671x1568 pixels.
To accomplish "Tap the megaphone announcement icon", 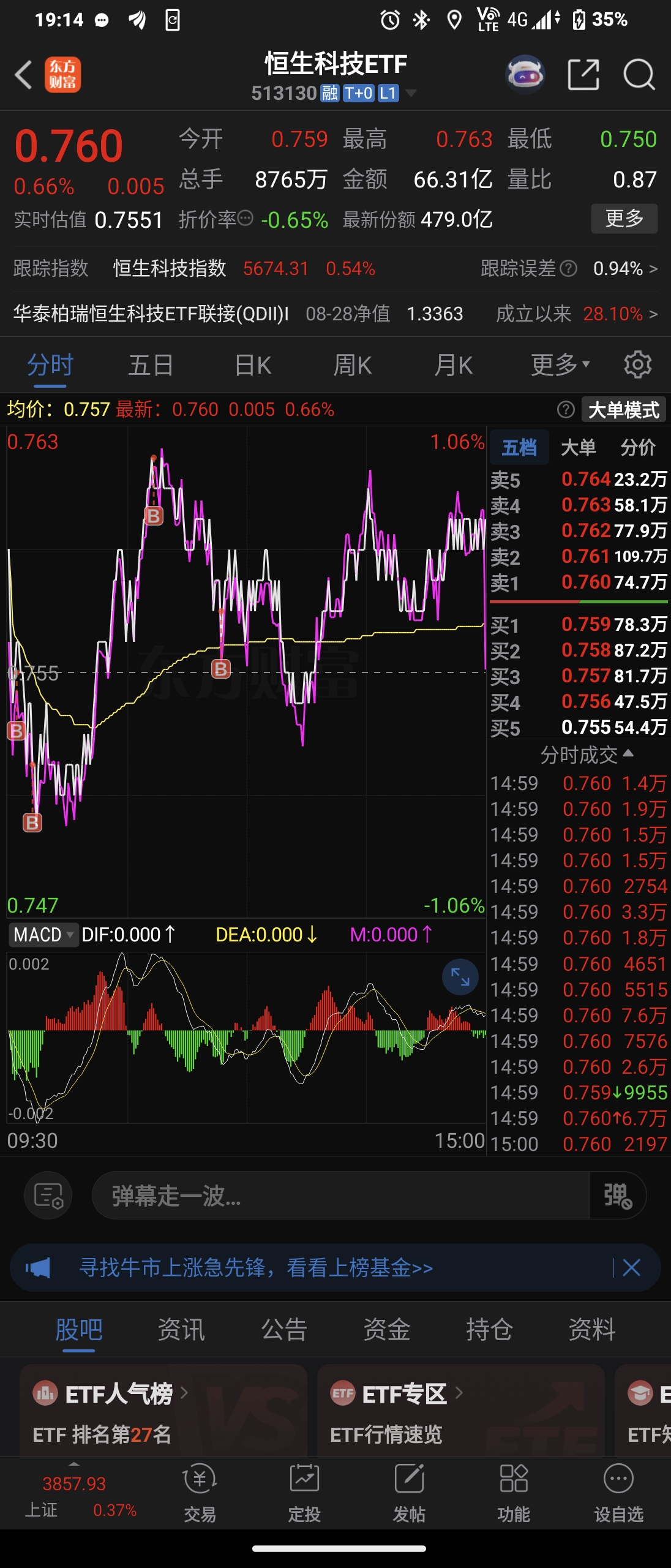I will (x=38, y=1267).
